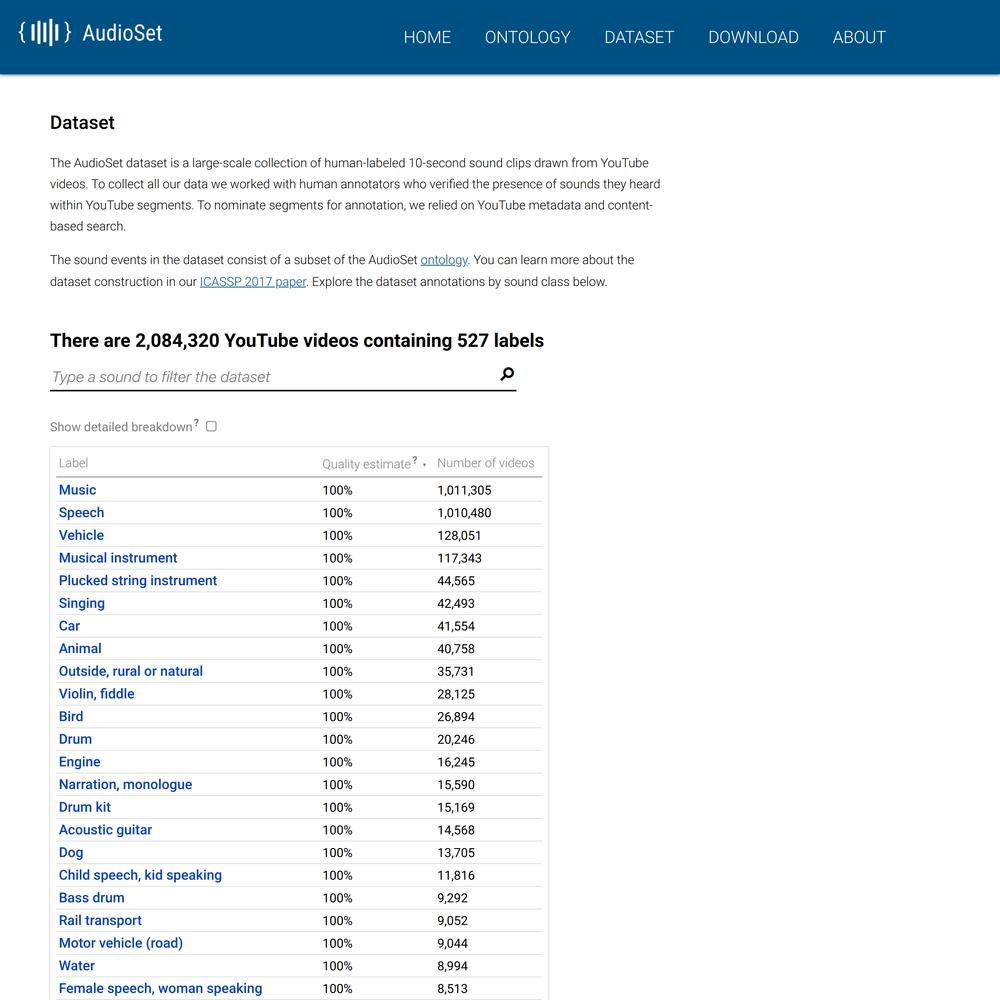Click the Singing video count 42,493
This screenshot has width=1000, height=1000.
[x=456, y=603]
